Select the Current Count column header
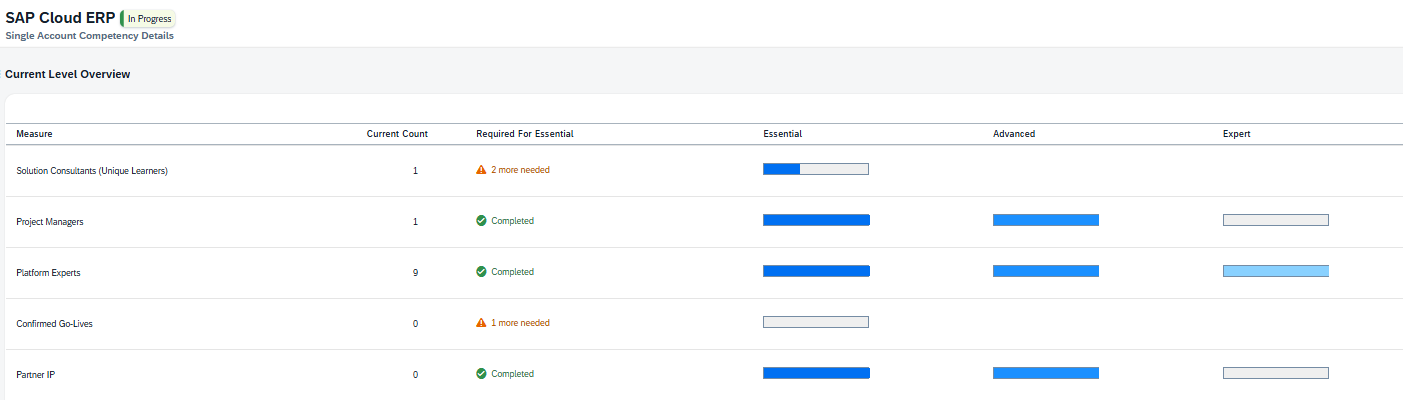The width and height of the screenshot is (1403, 400). point(397,134)
